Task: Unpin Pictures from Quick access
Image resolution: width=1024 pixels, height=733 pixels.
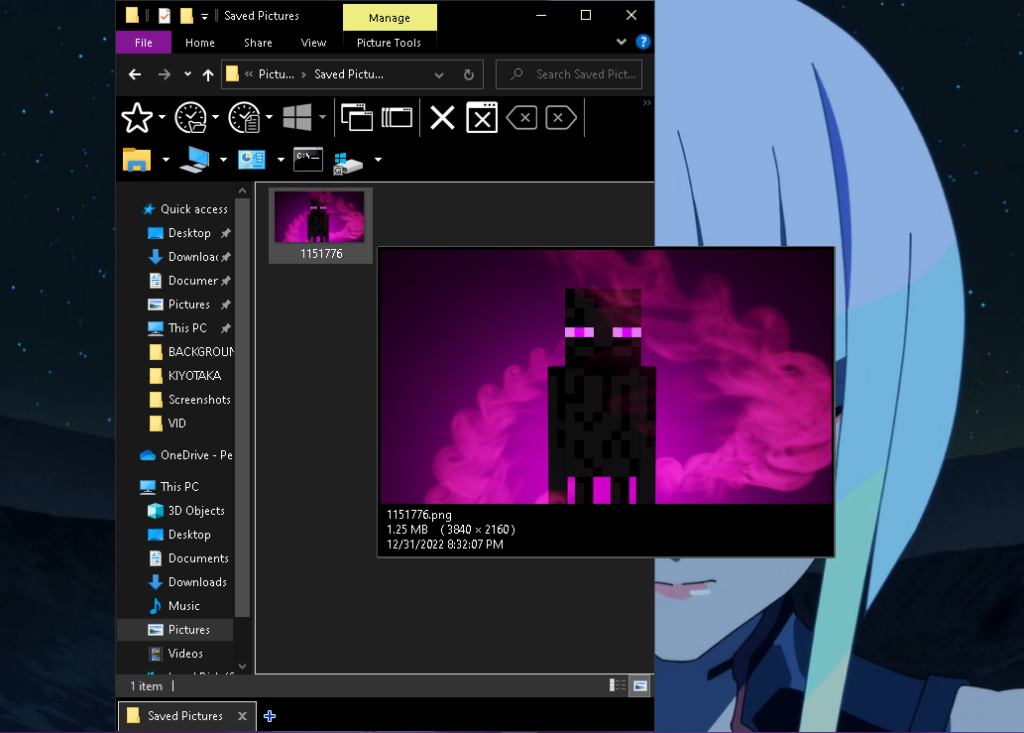Action: click(x=225, y=305)
